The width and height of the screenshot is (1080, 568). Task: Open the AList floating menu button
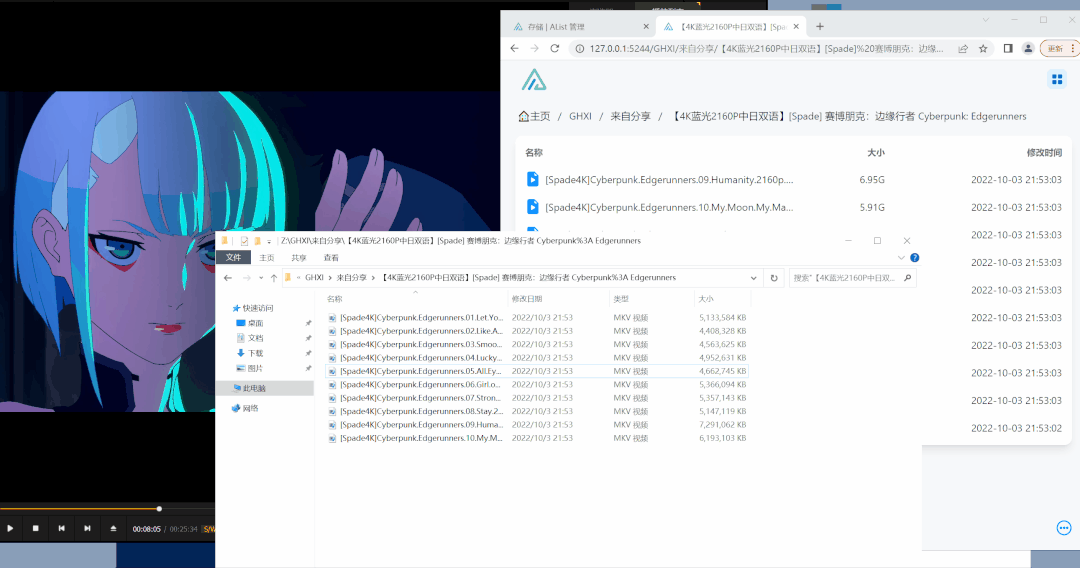(x=1063, y=528)
